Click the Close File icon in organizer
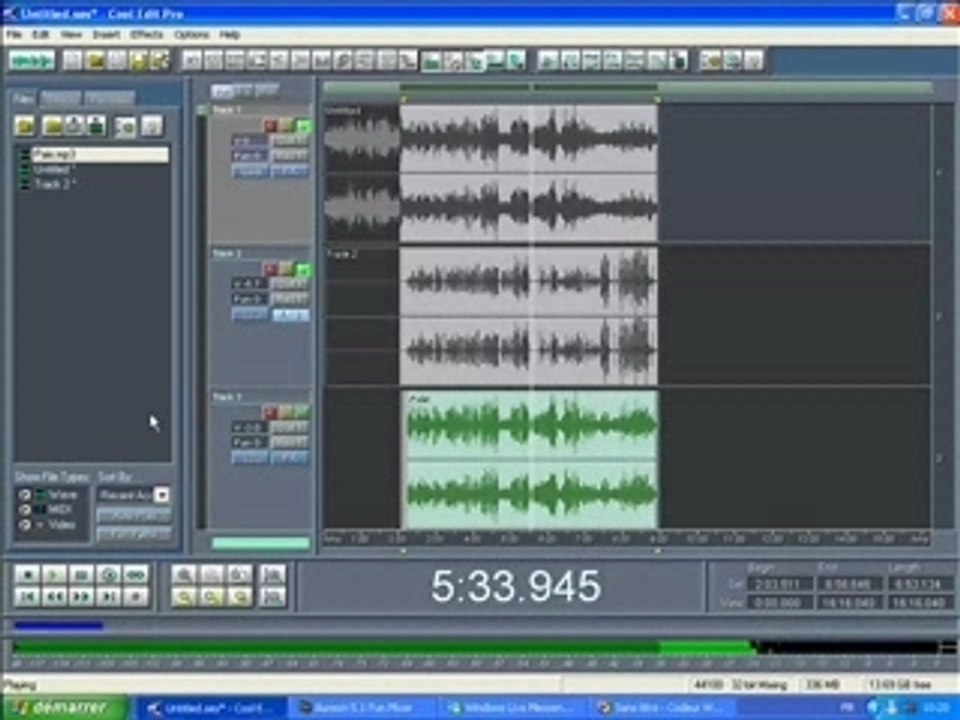 click(x=53, y=126)
